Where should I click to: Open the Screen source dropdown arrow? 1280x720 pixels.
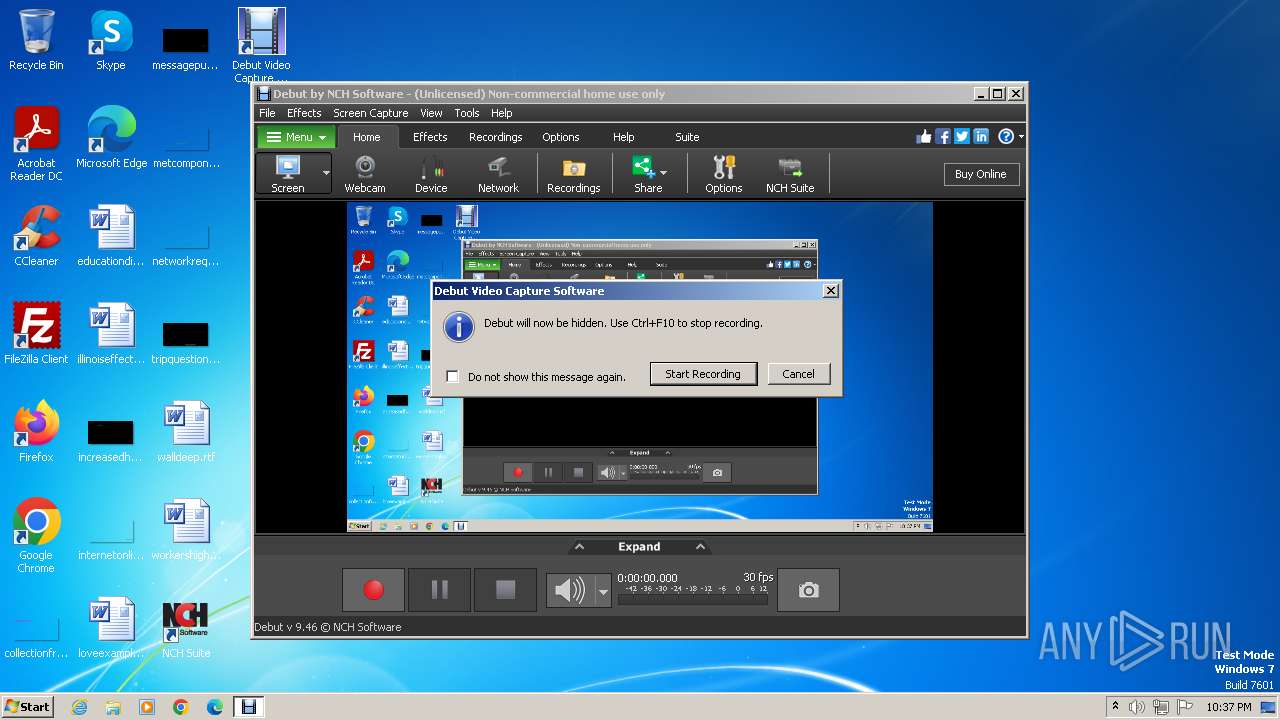325,174
